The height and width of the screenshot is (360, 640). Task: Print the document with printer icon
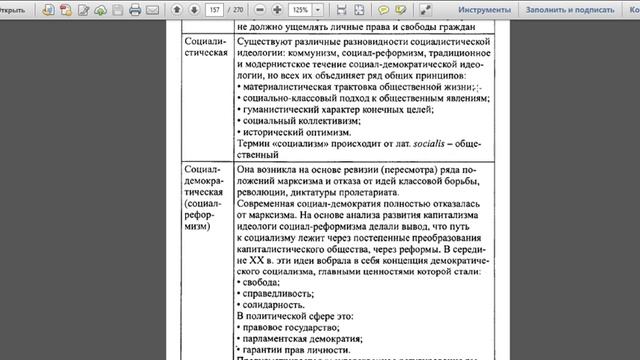(135, 10)
